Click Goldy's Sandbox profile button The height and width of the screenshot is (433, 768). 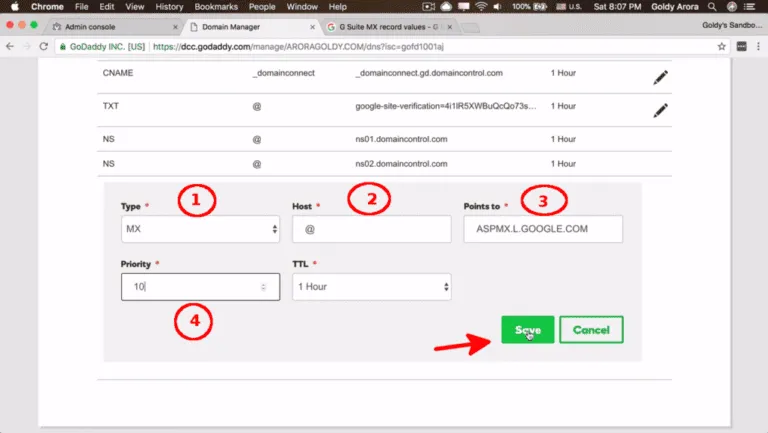732,25
